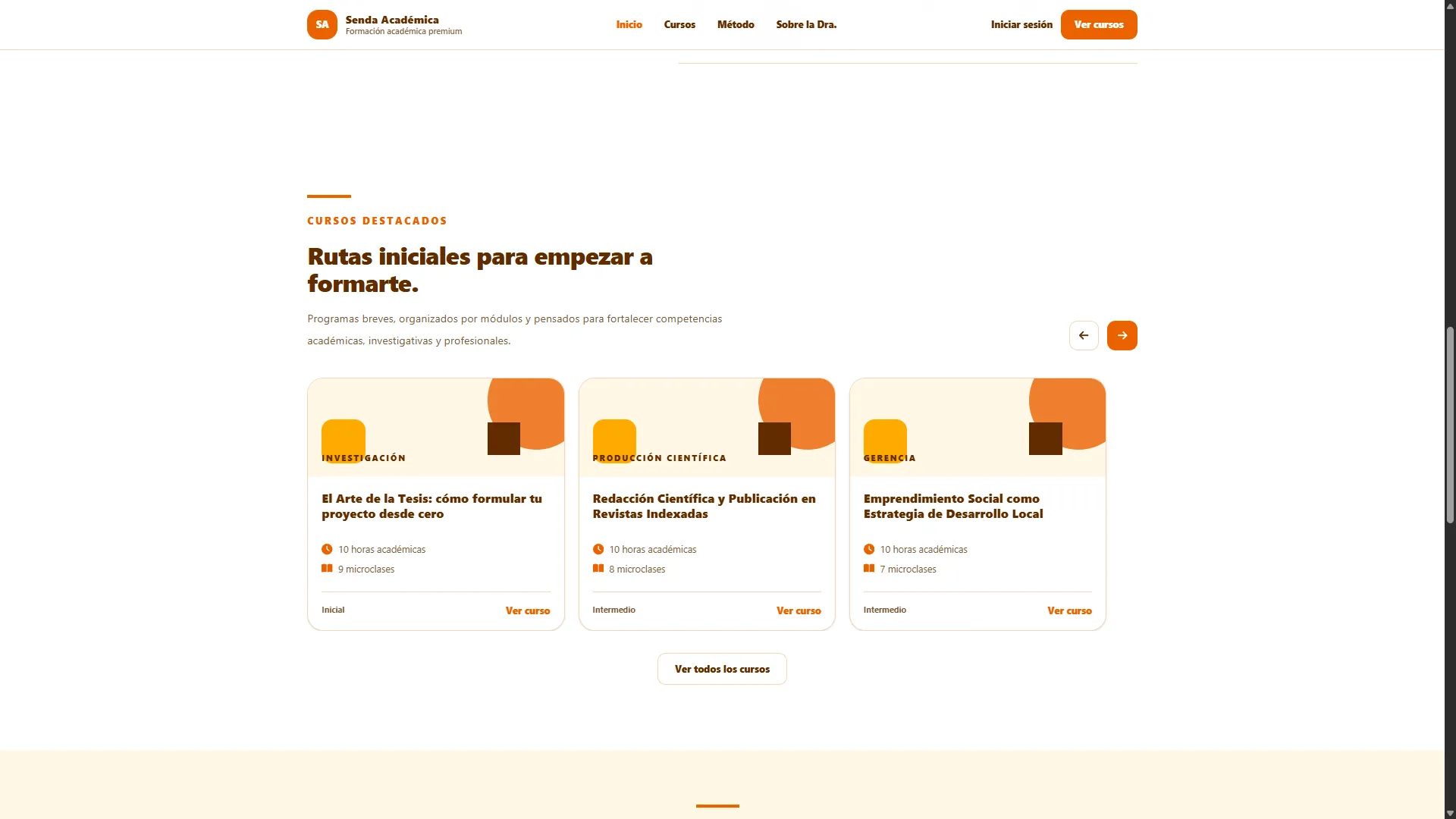Image resolution: width=1456 pixels, height=819 pixels.
Task: Click scrollbar down arrow
Action: coord(1450,814)
